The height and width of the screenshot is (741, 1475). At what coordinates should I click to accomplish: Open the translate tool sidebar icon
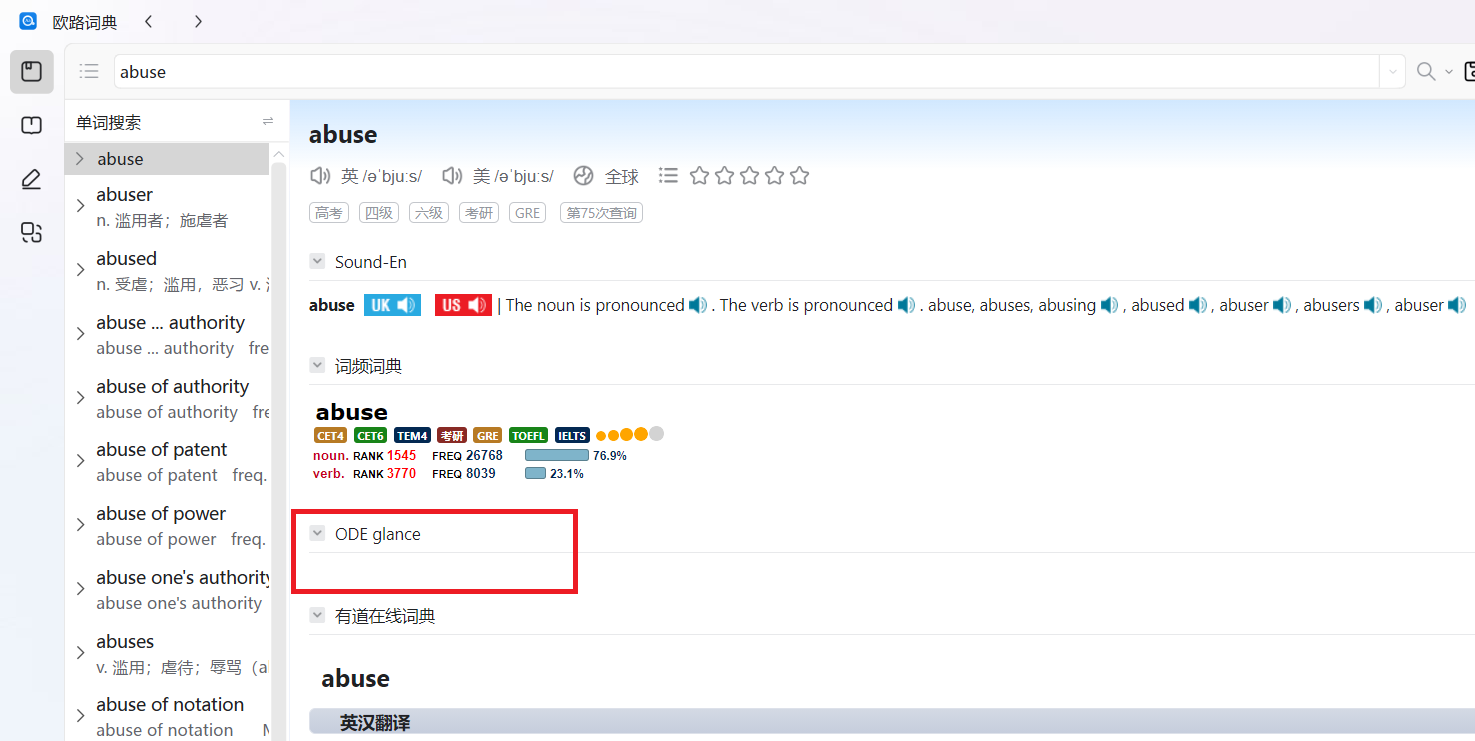pos(31,233)
